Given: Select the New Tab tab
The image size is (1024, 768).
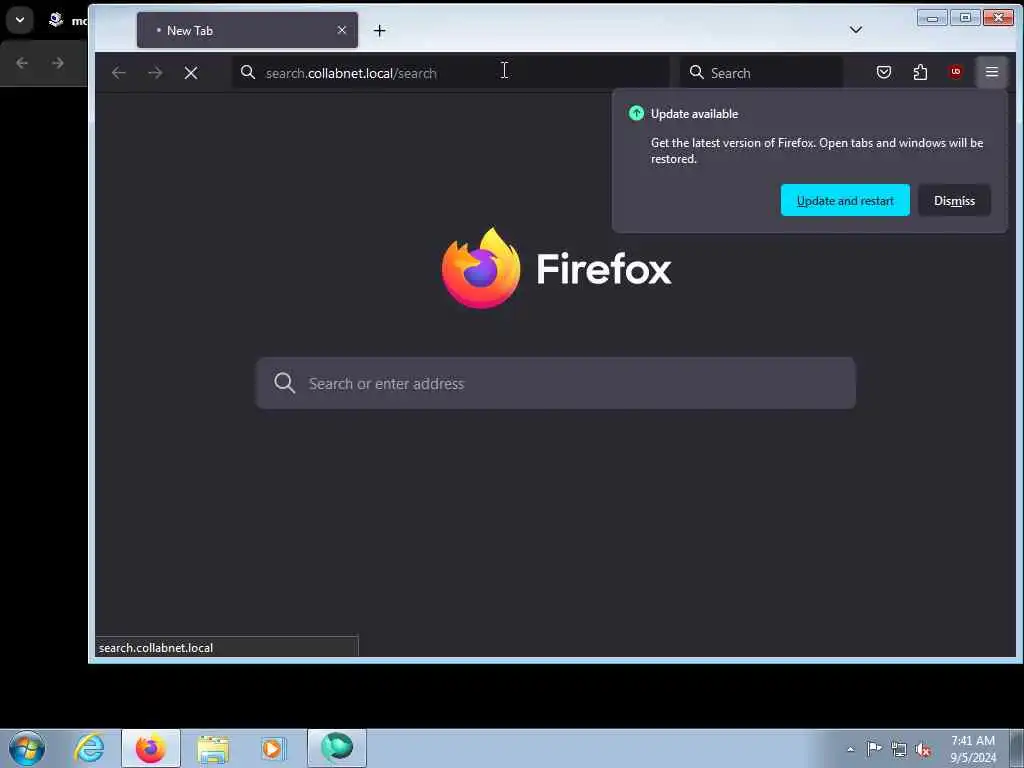Looking at the screenshot, I should point(247,30).
